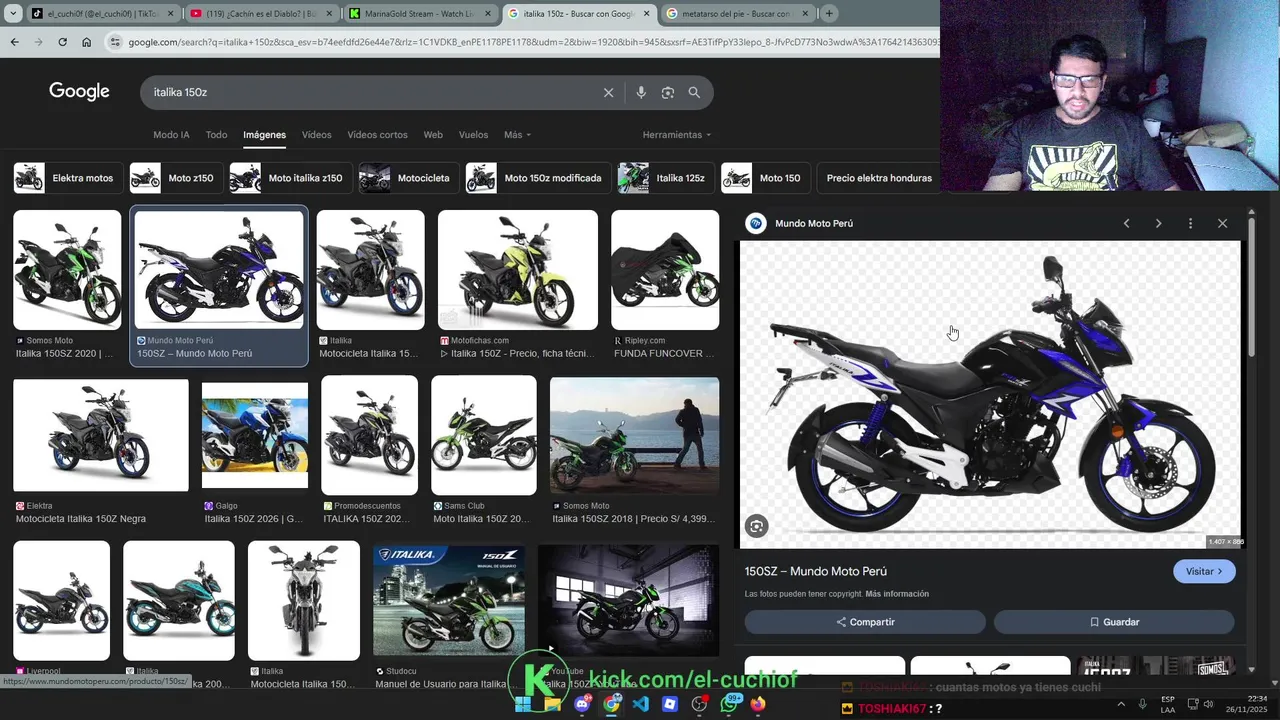The height and width of the screenshot is (720, 1280).
Task: Filter by Precio elektra honduras chip
Action: tap(878, 178)
